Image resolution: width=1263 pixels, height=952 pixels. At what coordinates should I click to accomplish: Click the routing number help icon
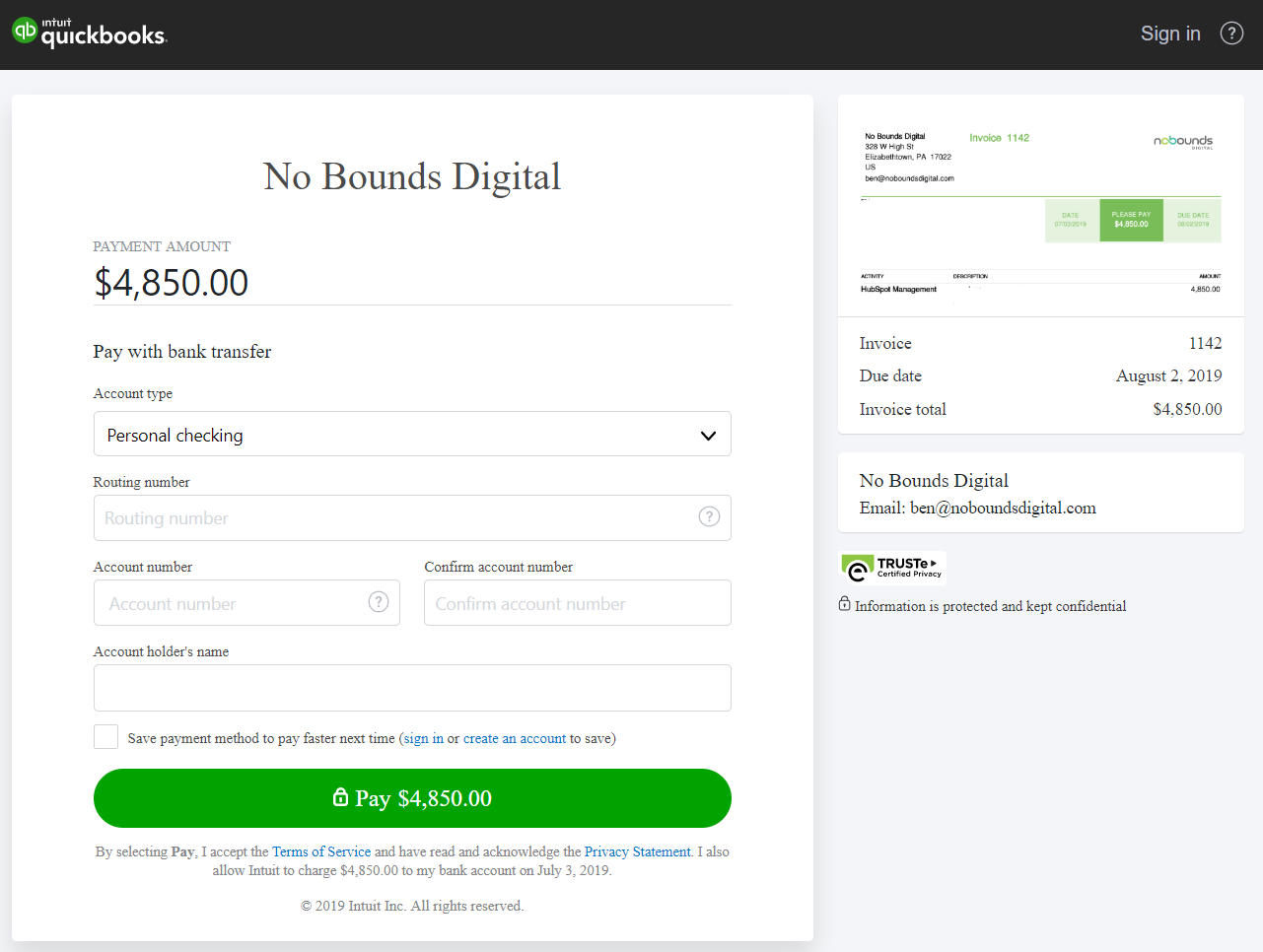coord(709,516)
